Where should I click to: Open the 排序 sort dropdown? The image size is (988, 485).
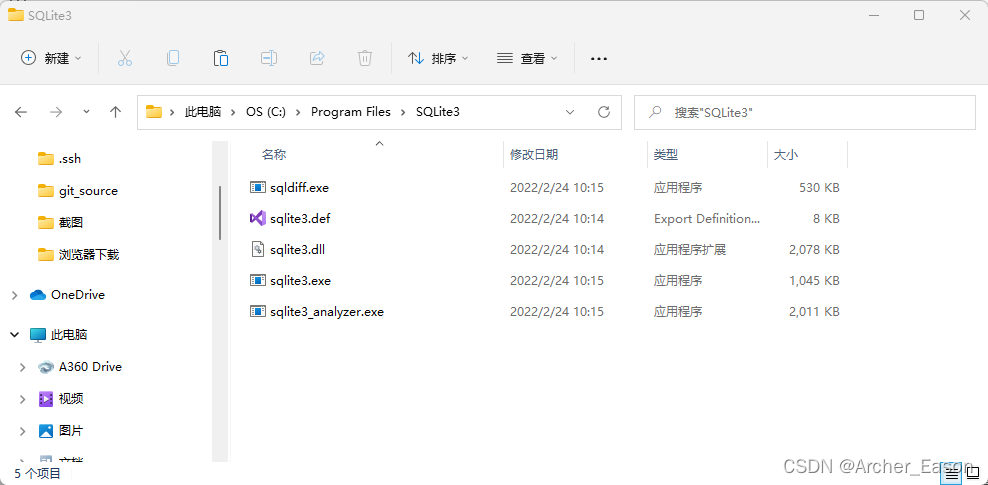tap(438, 59)
